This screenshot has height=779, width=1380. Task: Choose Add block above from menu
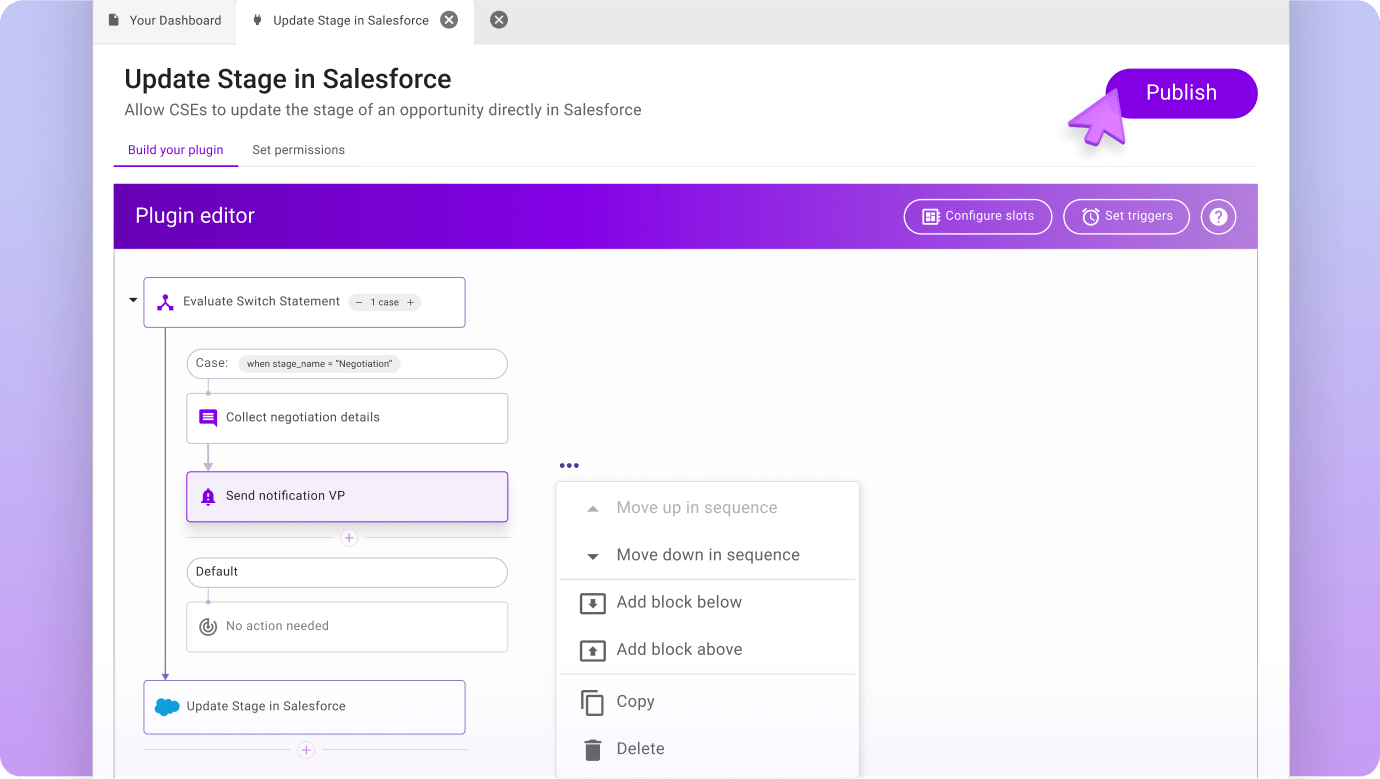[x=679, y=649]
